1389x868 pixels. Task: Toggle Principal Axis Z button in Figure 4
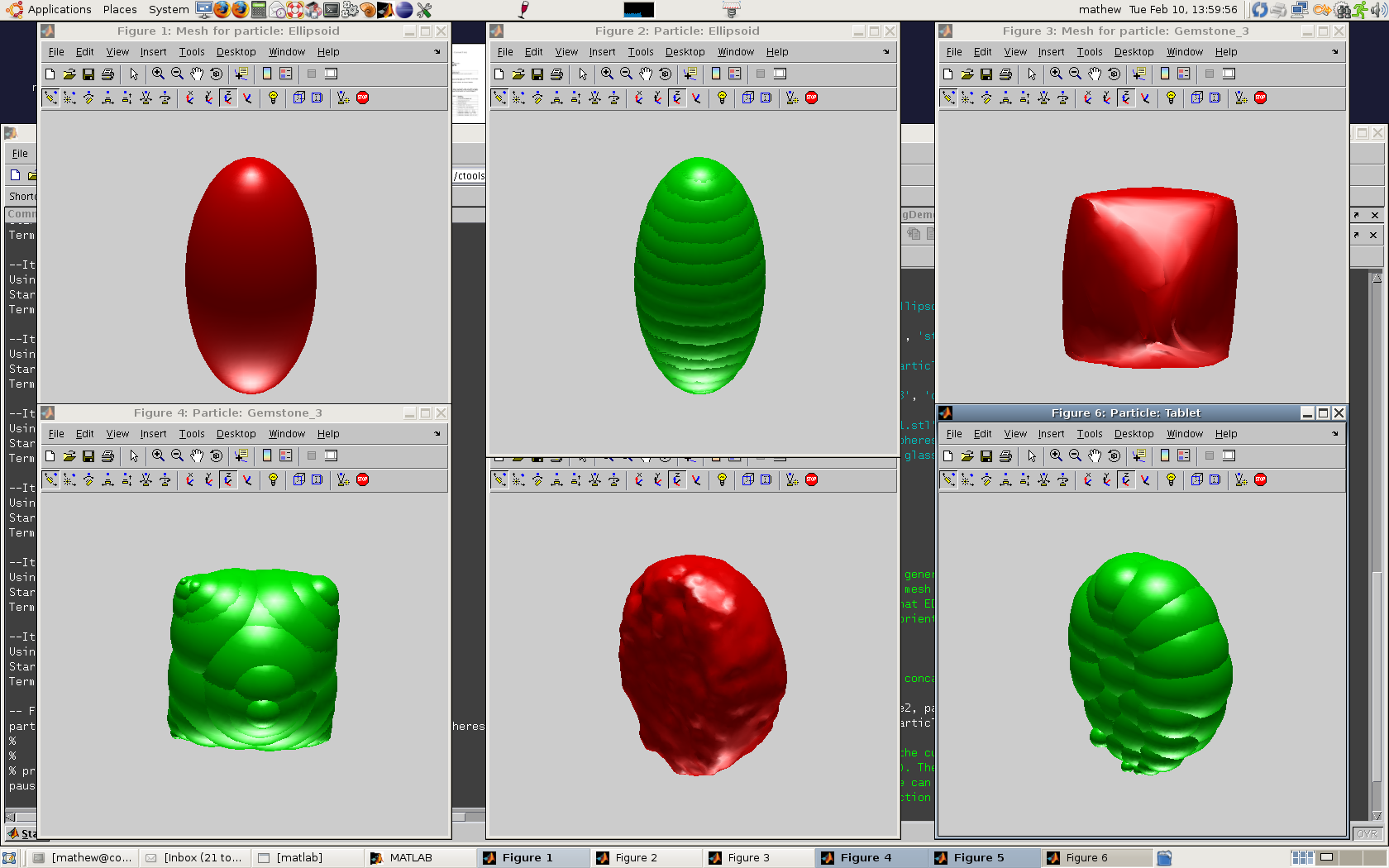(x=228, y=479)
